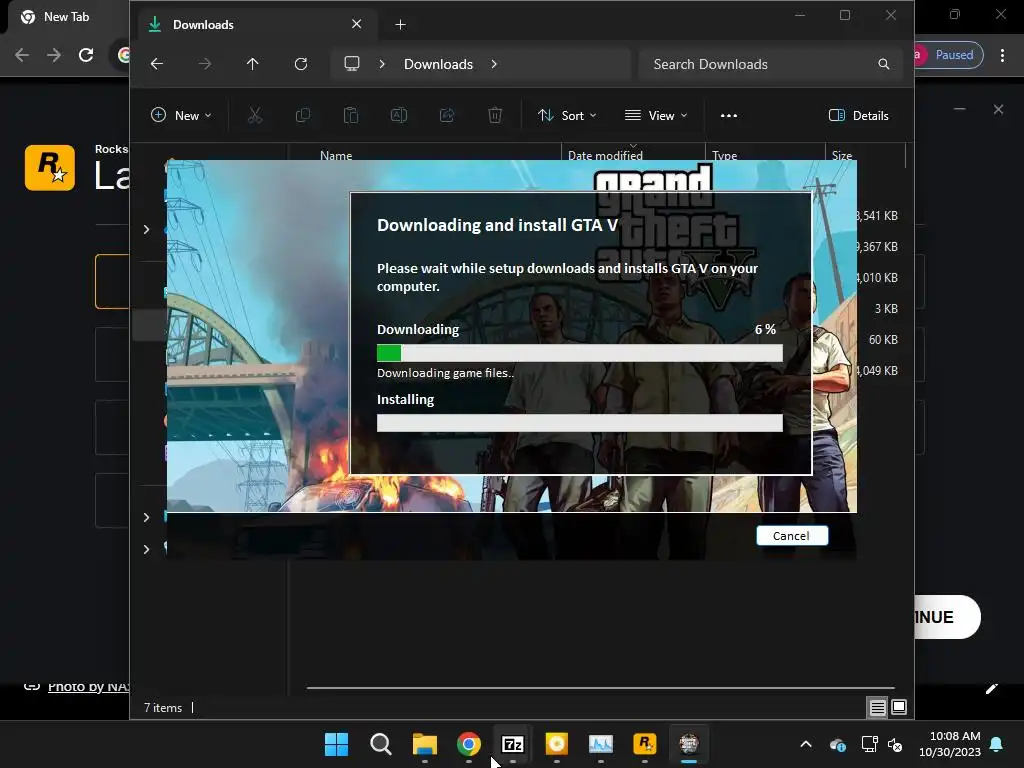Open the New item dropdown
Image resolution: width=1024 pixels, height=768 pixels.
pyautogui.click(x=181, y=116)
